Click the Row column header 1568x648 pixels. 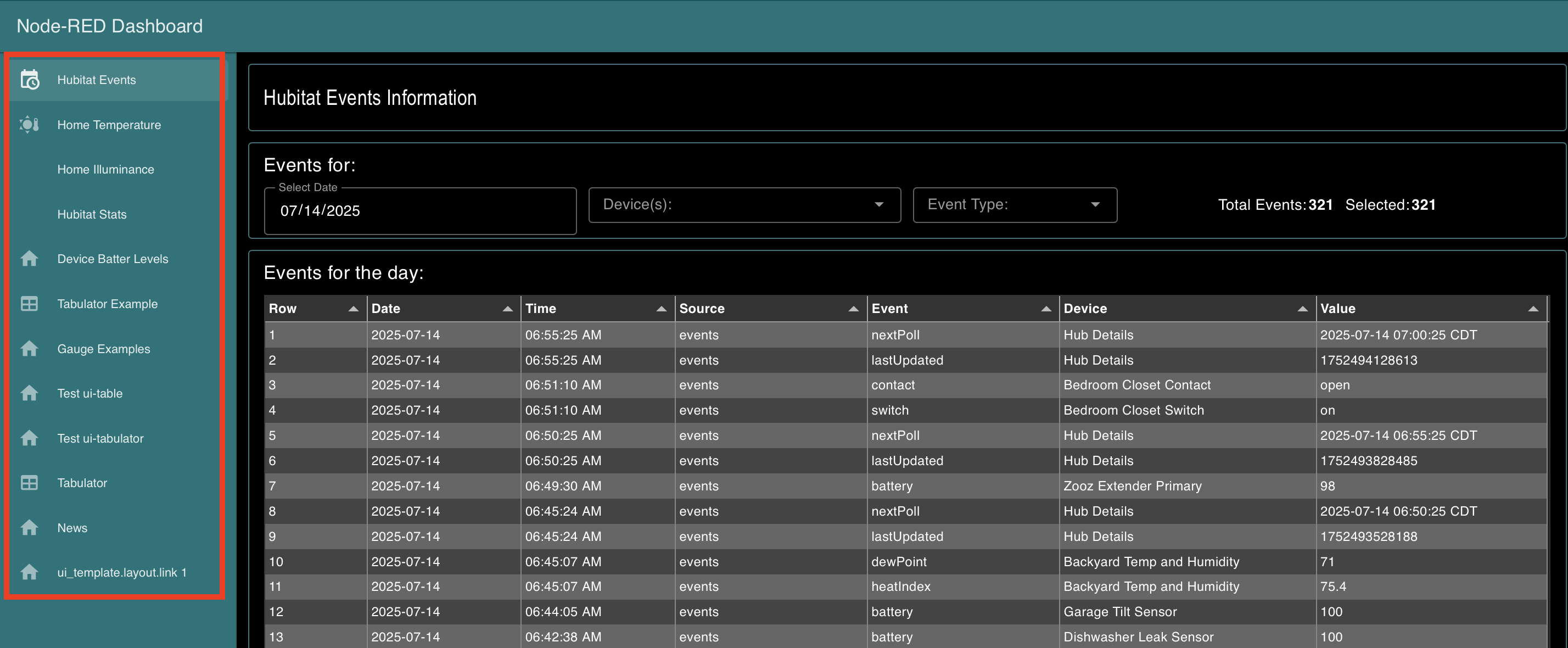pos(315,309)
